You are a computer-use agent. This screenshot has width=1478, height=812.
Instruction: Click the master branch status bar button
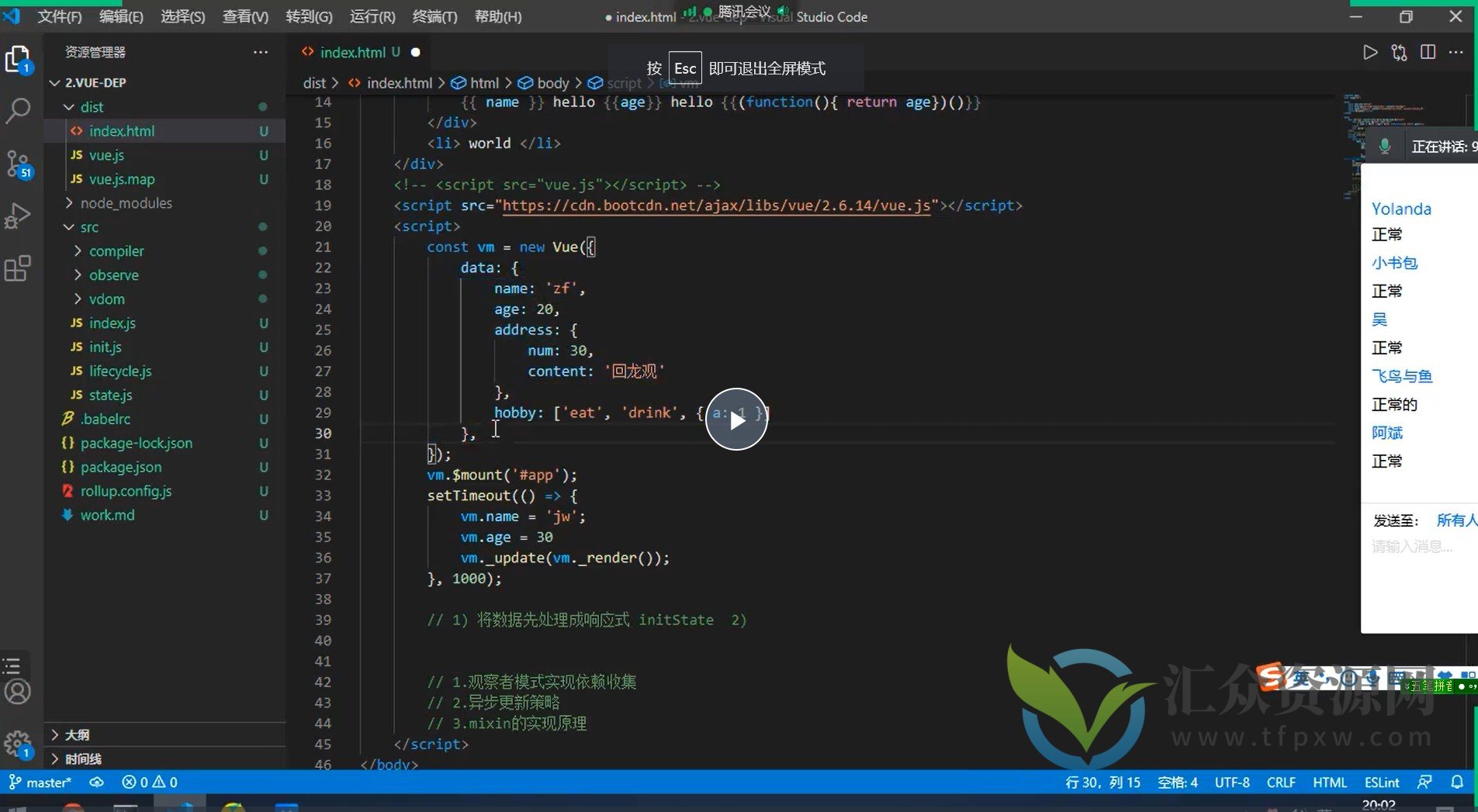tap(40, 783)
